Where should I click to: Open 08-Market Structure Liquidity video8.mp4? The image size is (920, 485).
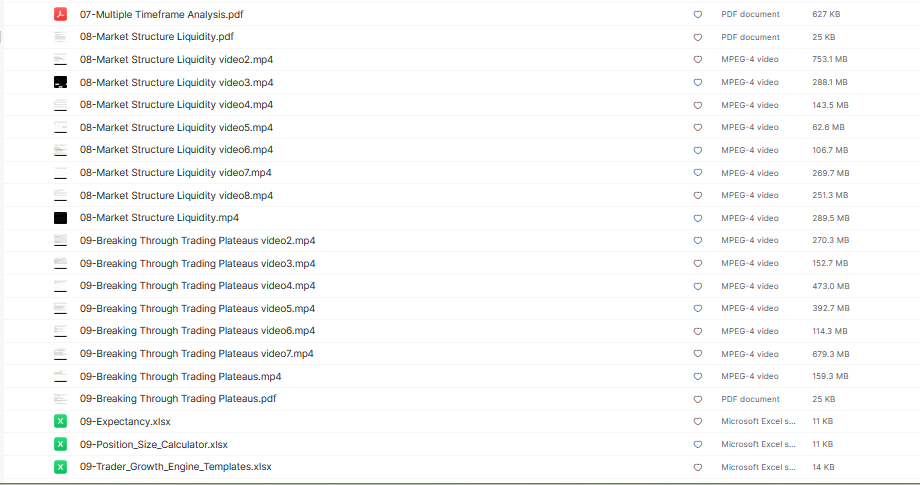point(177,195)
